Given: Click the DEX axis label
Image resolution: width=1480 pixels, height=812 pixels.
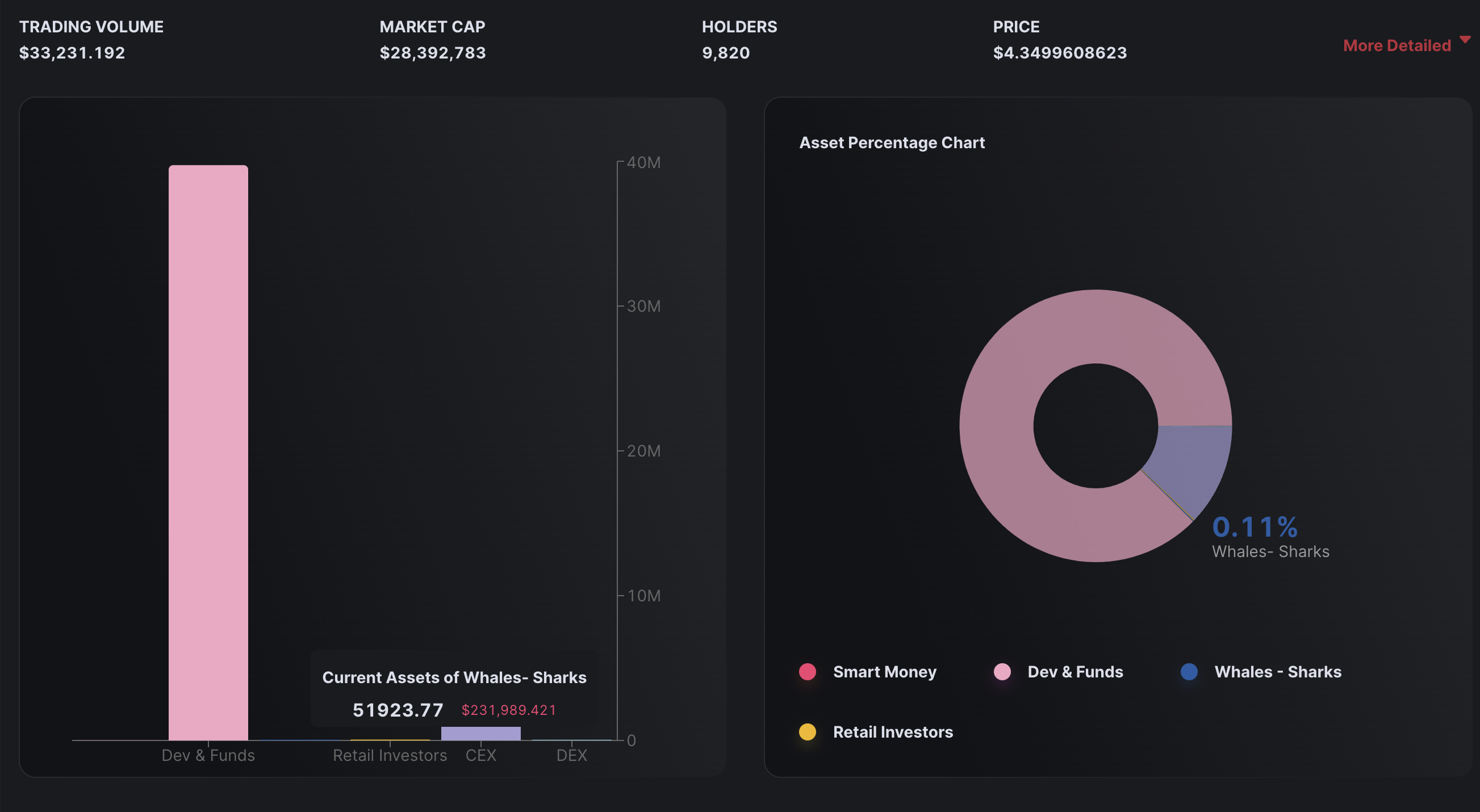Looking at the screenshot, I should (x=572, y=755).
